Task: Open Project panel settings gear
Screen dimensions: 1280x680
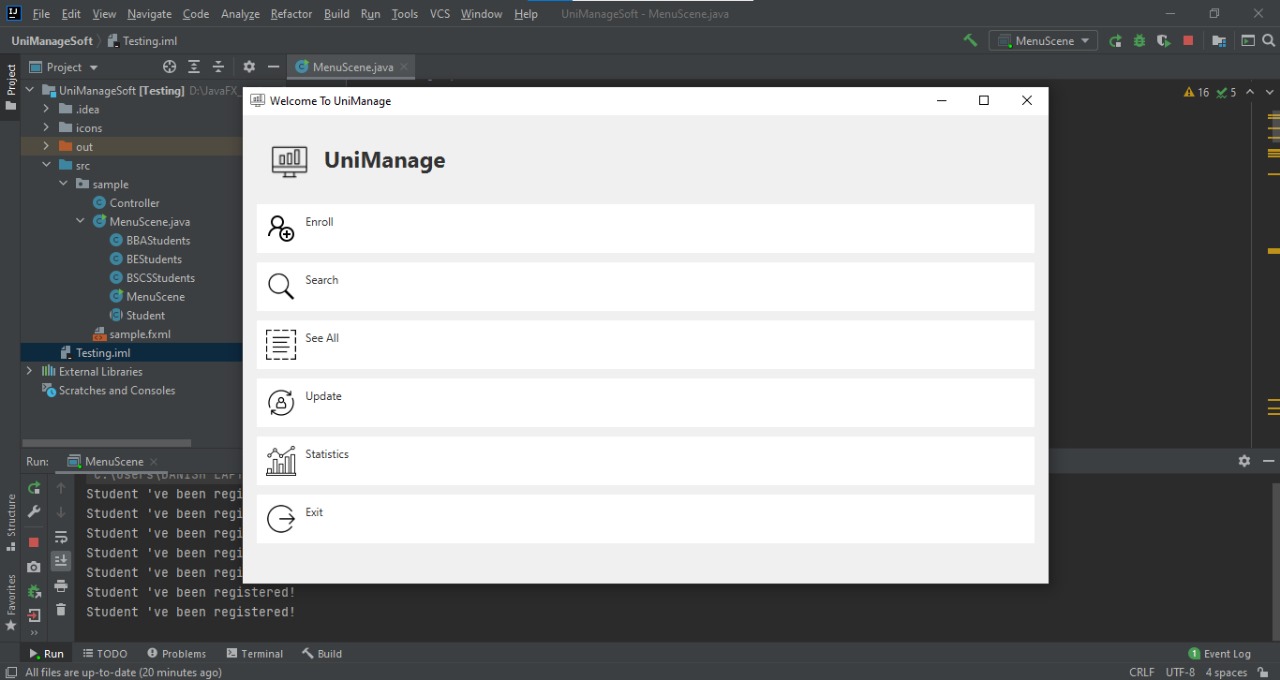Action: click(249, 67)
